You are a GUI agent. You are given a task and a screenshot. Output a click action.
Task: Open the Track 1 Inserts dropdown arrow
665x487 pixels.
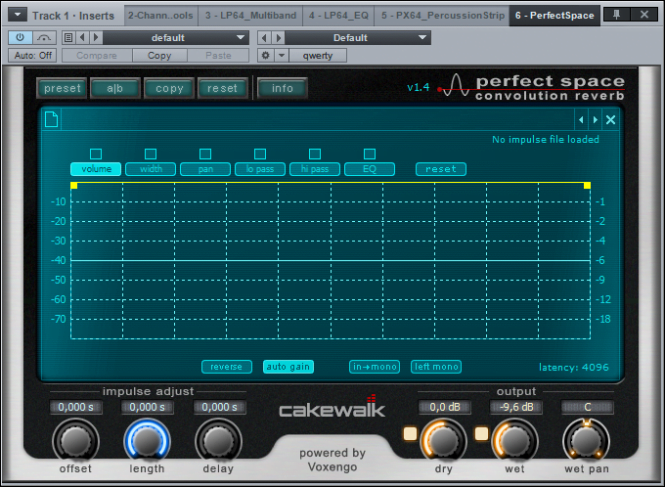17,15
